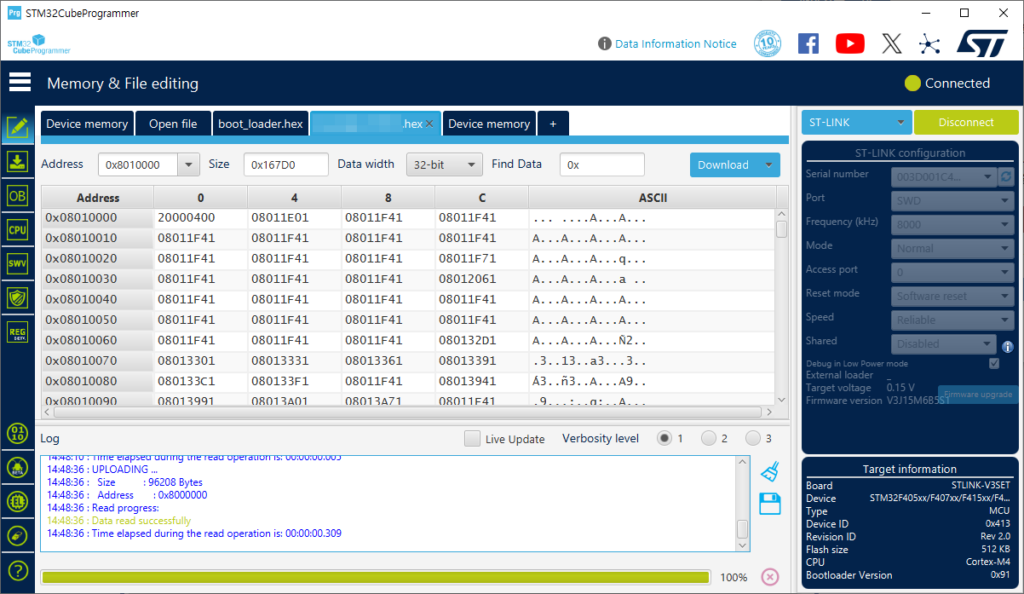Screen dimensions: 1024x594
Task: Open the Erasing & Programming download icon
Action: (x=17, y=161)
